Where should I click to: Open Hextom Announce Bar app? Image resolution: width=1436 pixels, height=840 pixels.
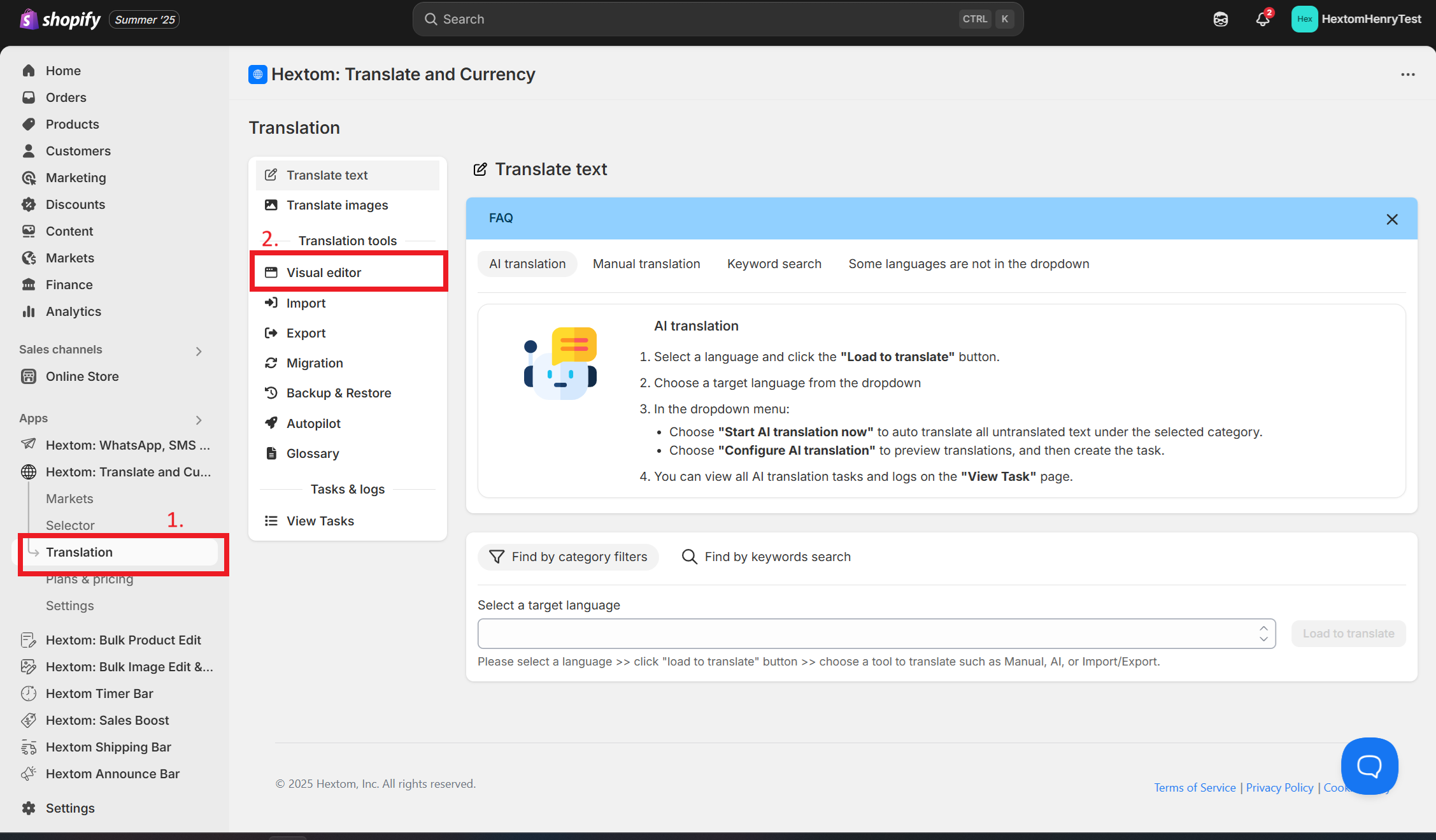(x=113, y=774)
